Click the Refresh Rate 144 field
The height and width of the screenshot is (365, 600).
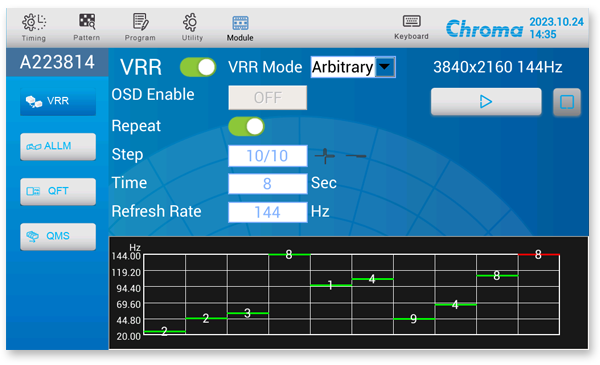click(267, 212)
